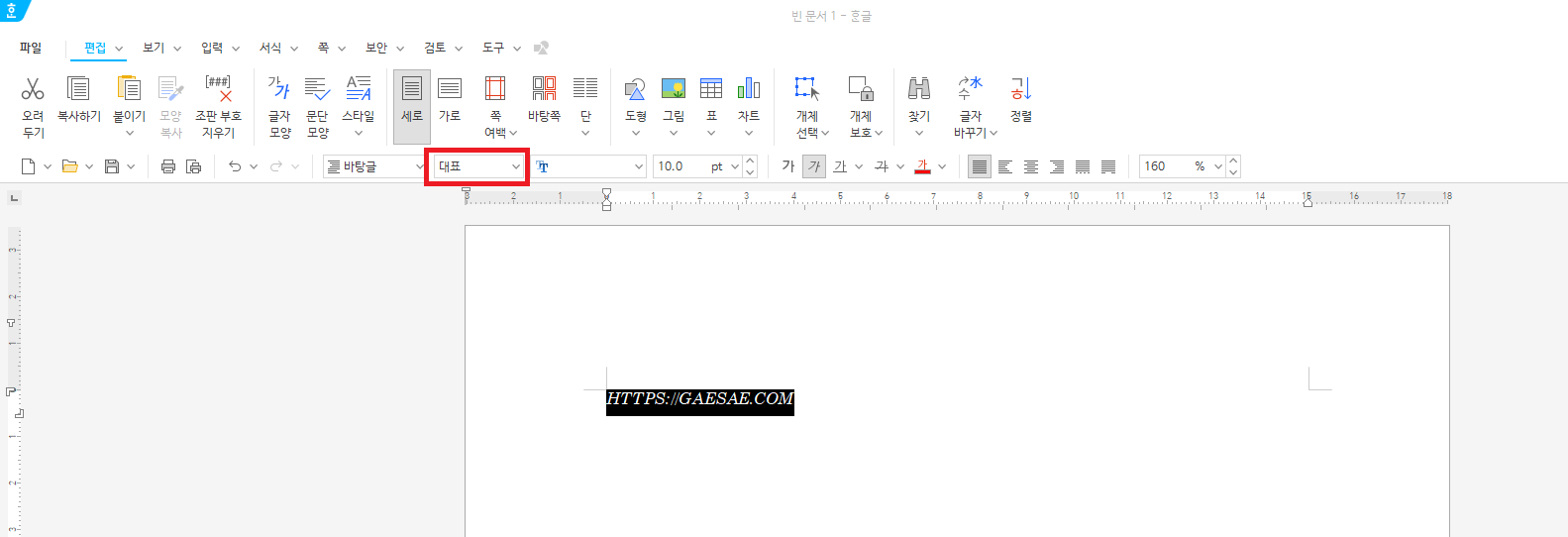Click the Style (스타일) icon
This screenshot has width=1568, height=537.
[x=359, y=89]
